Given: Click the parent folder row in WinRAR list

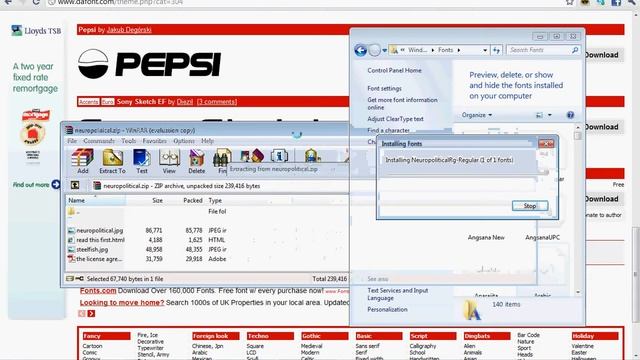Looking at the screenshot, I should click(74, 211).
